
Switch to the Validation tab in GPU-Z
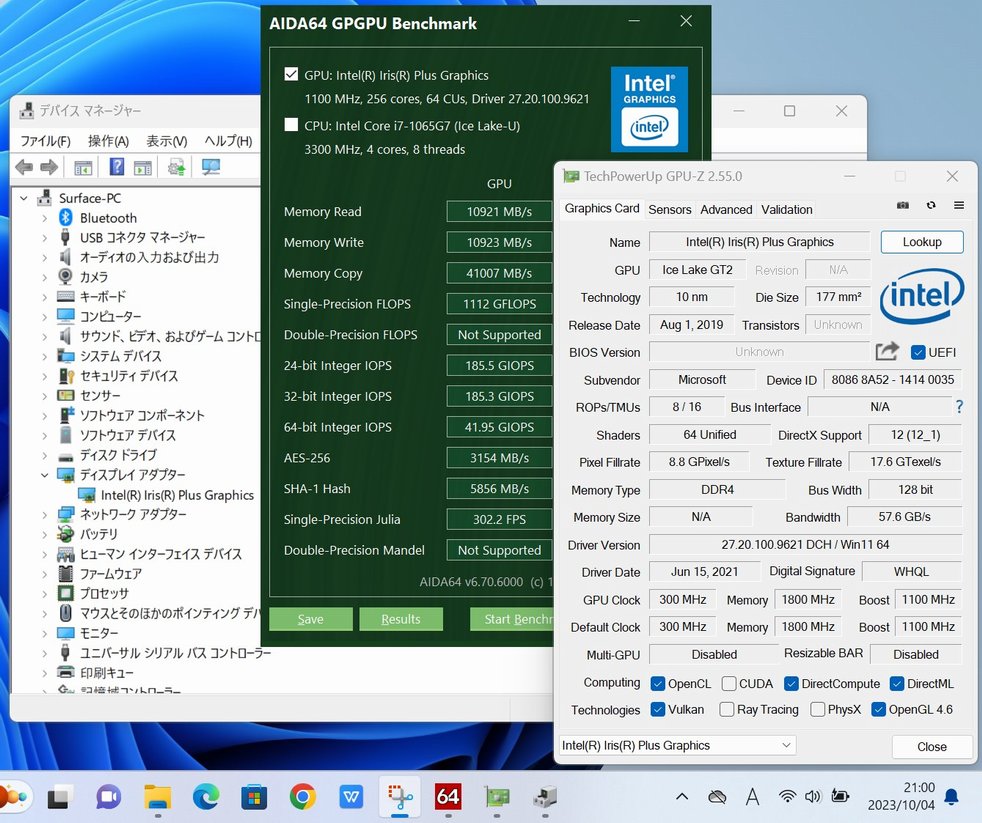787,209
